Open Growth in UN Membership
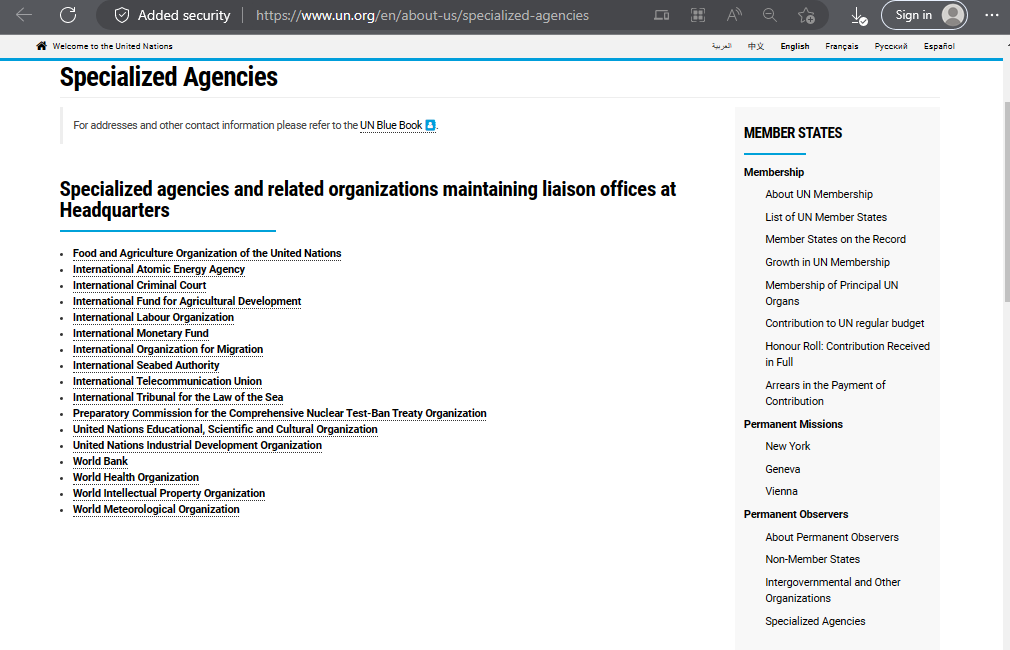1010x650 pixels. click(827, 262)
